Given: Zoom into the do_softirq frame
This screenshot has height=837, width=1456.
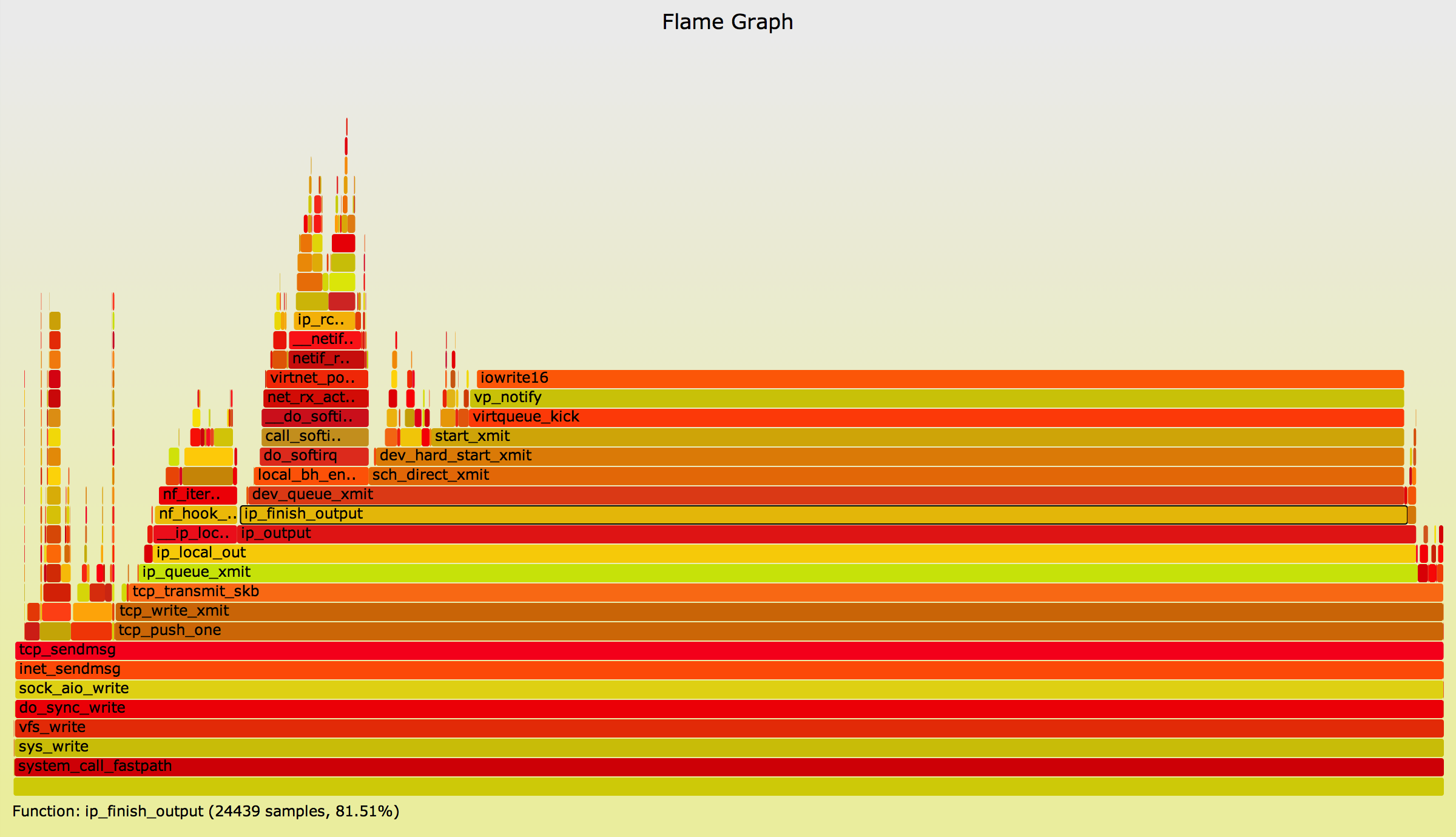Looking at the screenshot, I should 314,456.
